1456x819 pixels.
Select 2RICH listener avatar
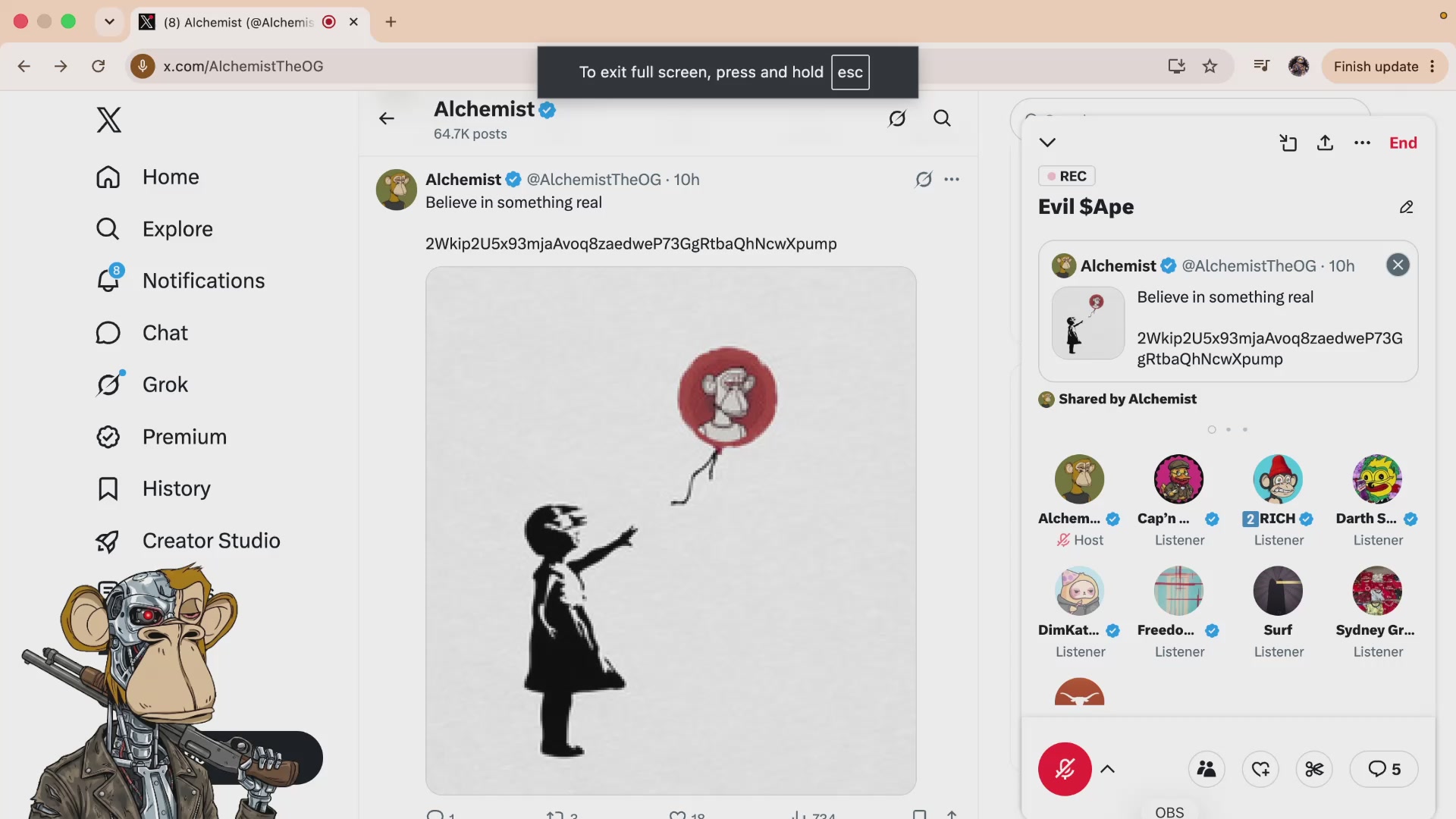(1278, 479)
